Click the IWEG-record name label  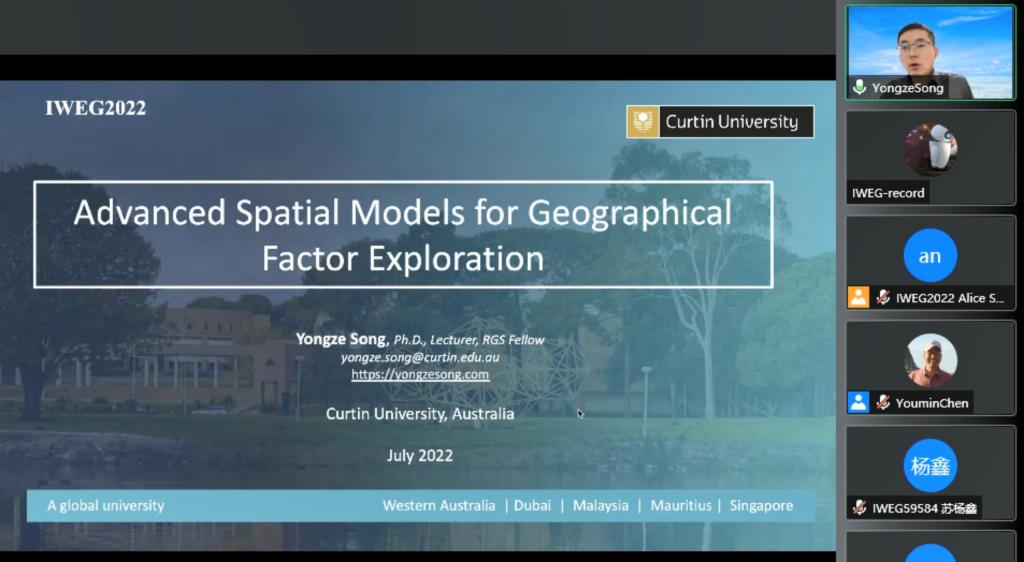click(888, 193)
